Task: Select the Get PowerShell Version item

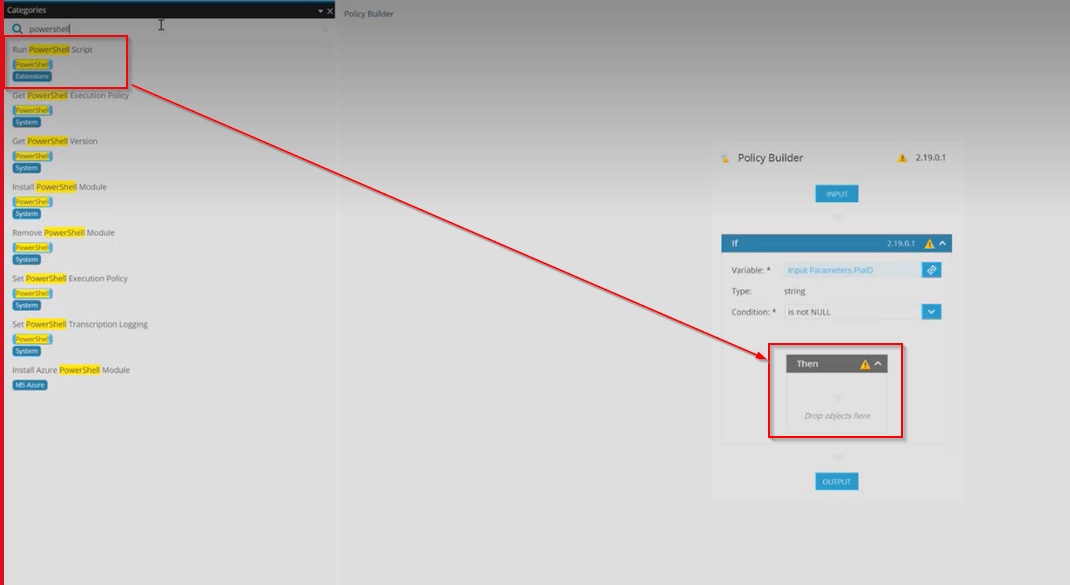Action: click(55, 141)
